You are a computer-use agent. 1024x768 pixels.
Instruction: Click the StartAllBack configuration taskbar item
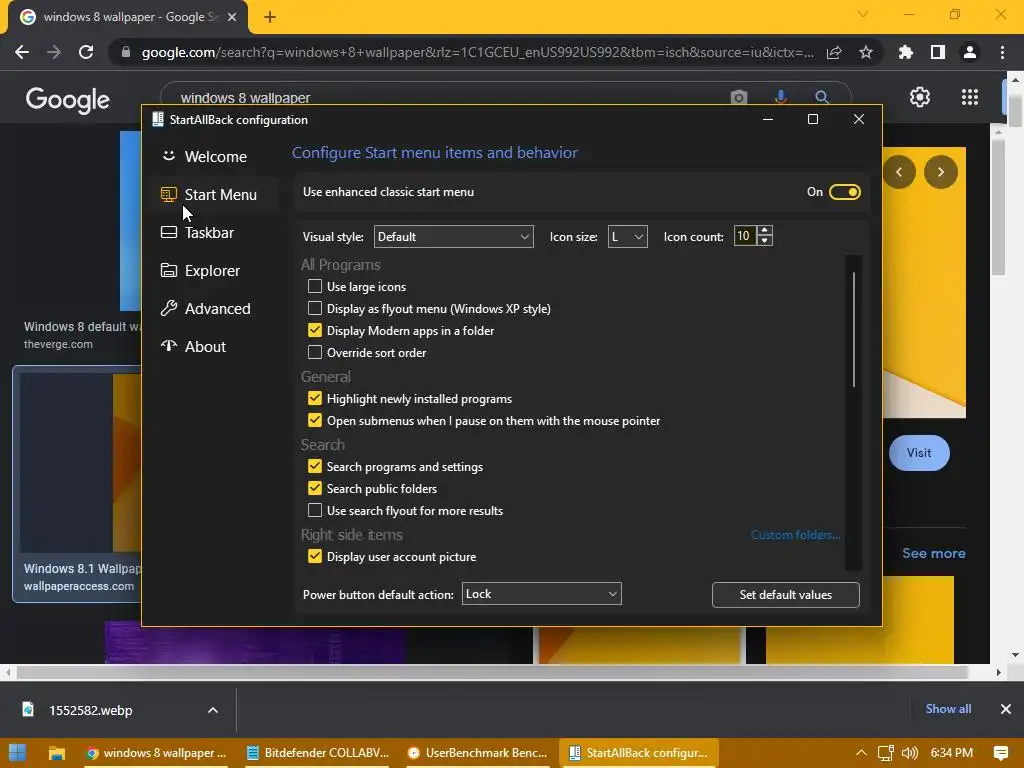click(639, 753)
